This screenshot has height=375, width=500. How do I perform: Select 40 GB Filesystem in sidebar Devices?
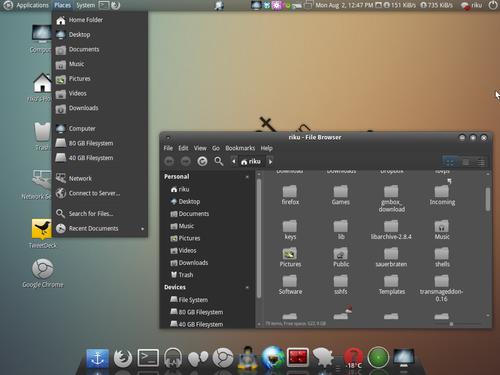pyautogui.click(x=197, y=324)
